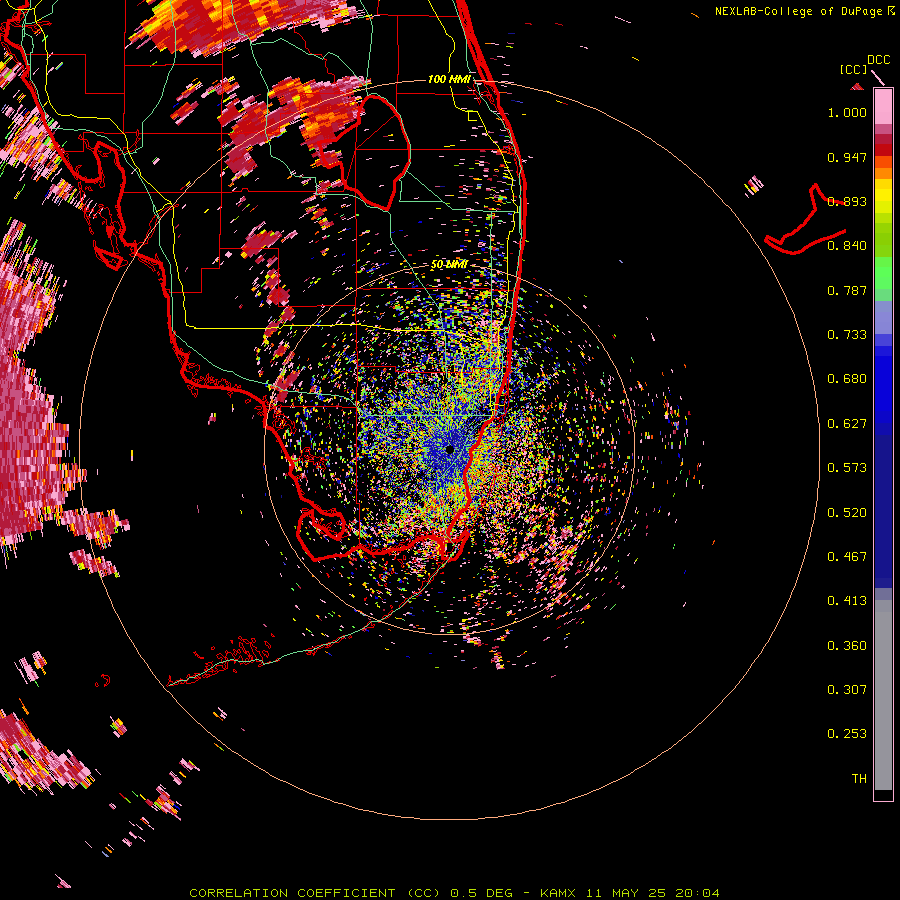Click the 0.840 value on color scale

[847, 246]
